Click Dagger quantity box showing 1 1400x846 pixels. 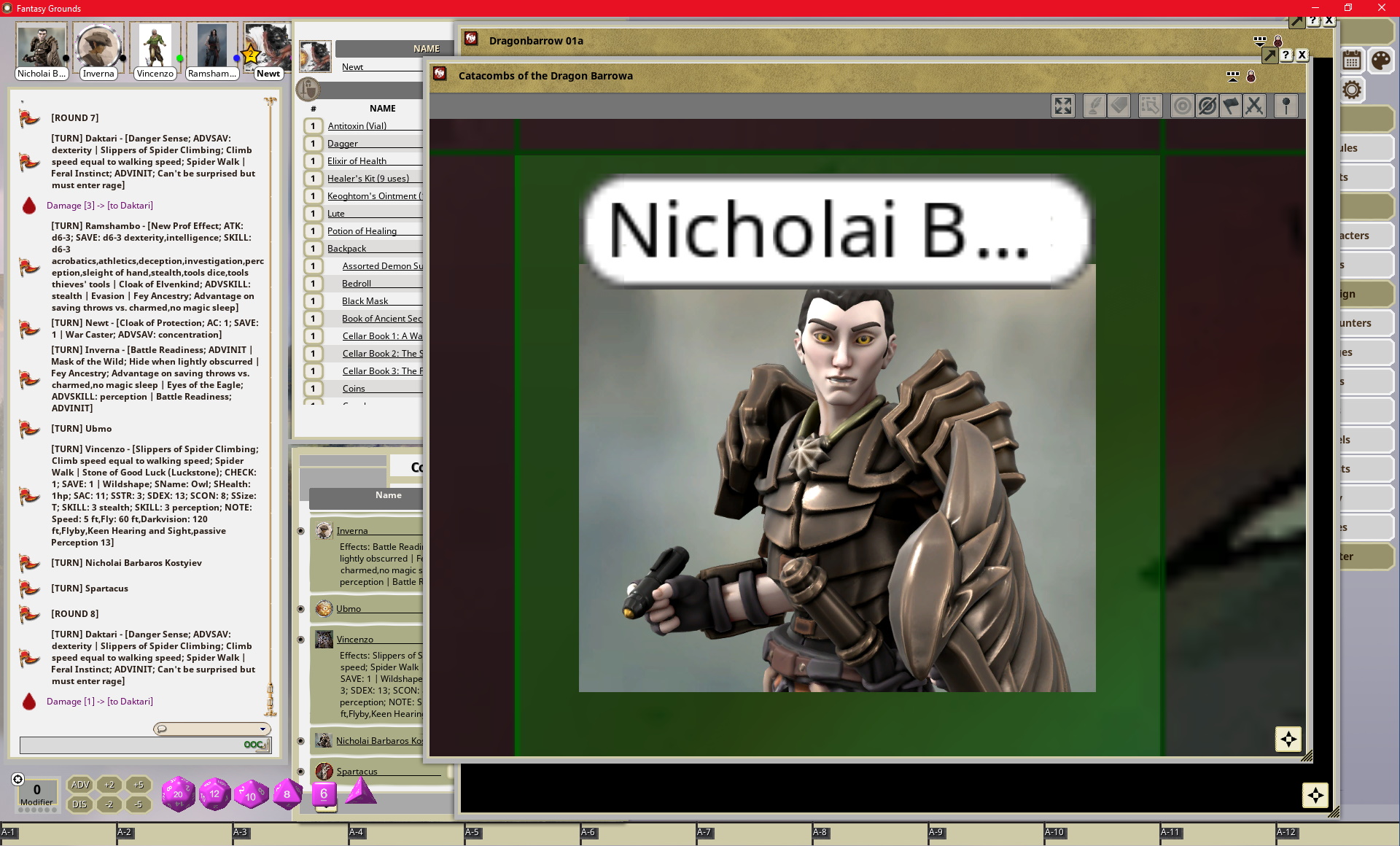[313, 144]
